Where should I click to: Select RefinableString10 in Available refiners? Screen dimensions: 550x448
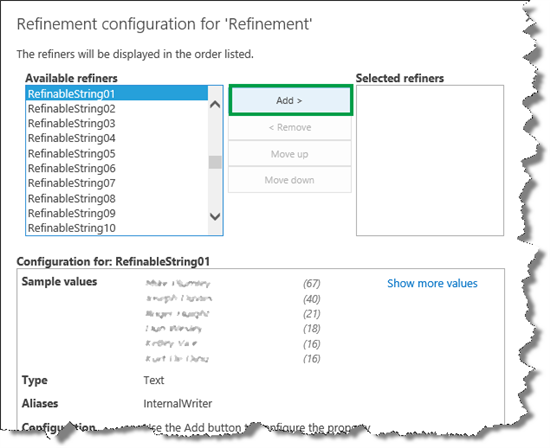coord(117,228)
